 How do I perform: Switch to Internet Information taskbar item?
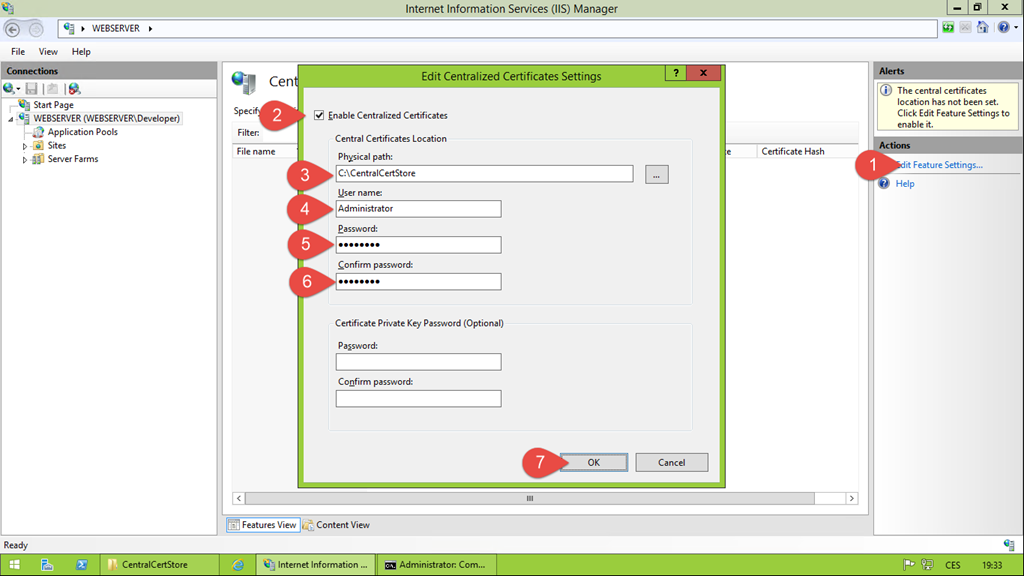316,565
